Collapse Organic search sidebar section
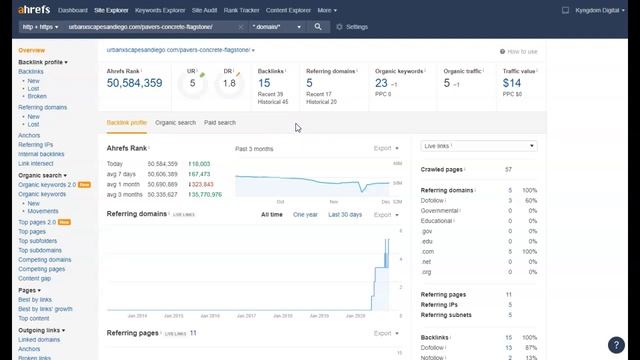The image size is (640, 360). (42, 175)
